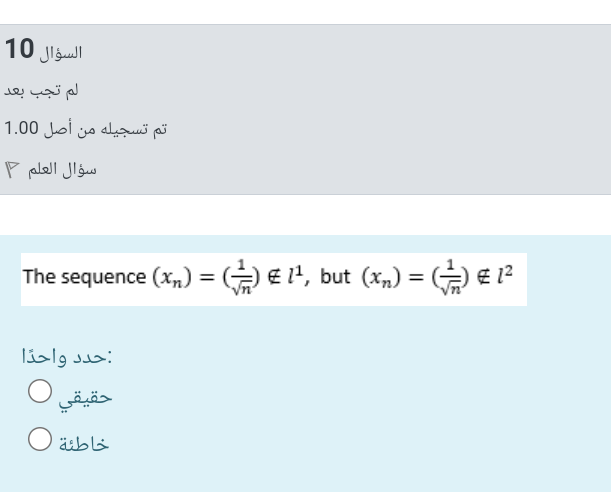The image size is (611, 504).
Task: Click The sequence text in the question
Action: point(85,278)
